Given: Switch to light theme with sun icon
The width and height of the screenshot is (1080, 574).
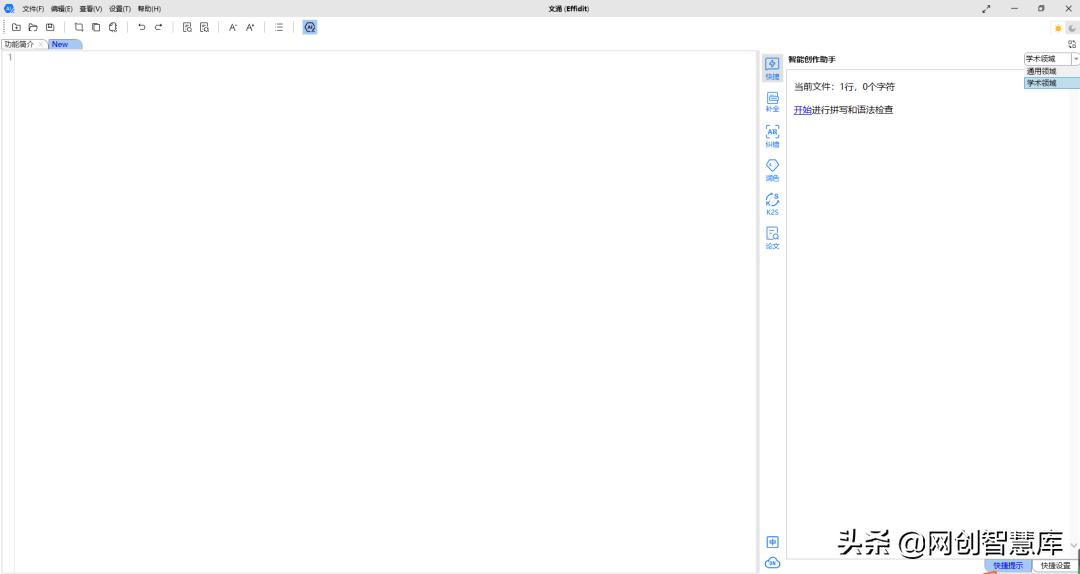Looking at the screenshot, I should 1058,28.
